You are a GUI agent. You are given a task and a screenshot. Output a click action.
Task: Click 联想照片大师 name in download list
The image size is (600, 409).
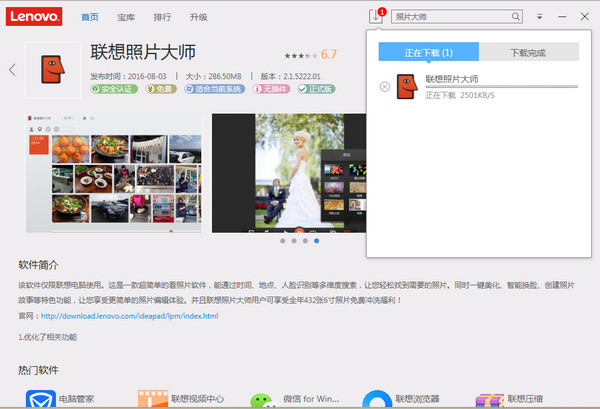pos(452,79)
